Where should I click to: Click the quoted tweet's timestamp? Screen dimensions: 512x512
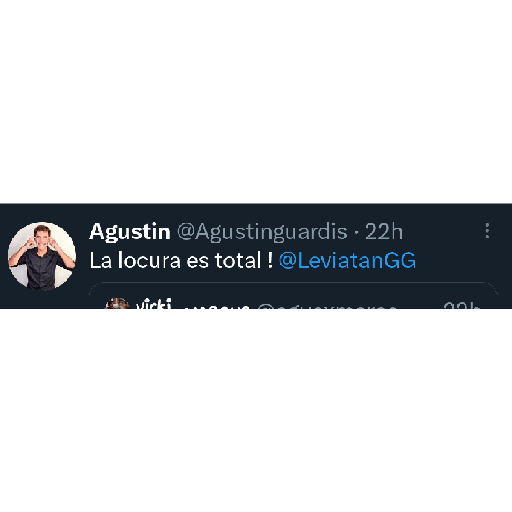point(461,305)
